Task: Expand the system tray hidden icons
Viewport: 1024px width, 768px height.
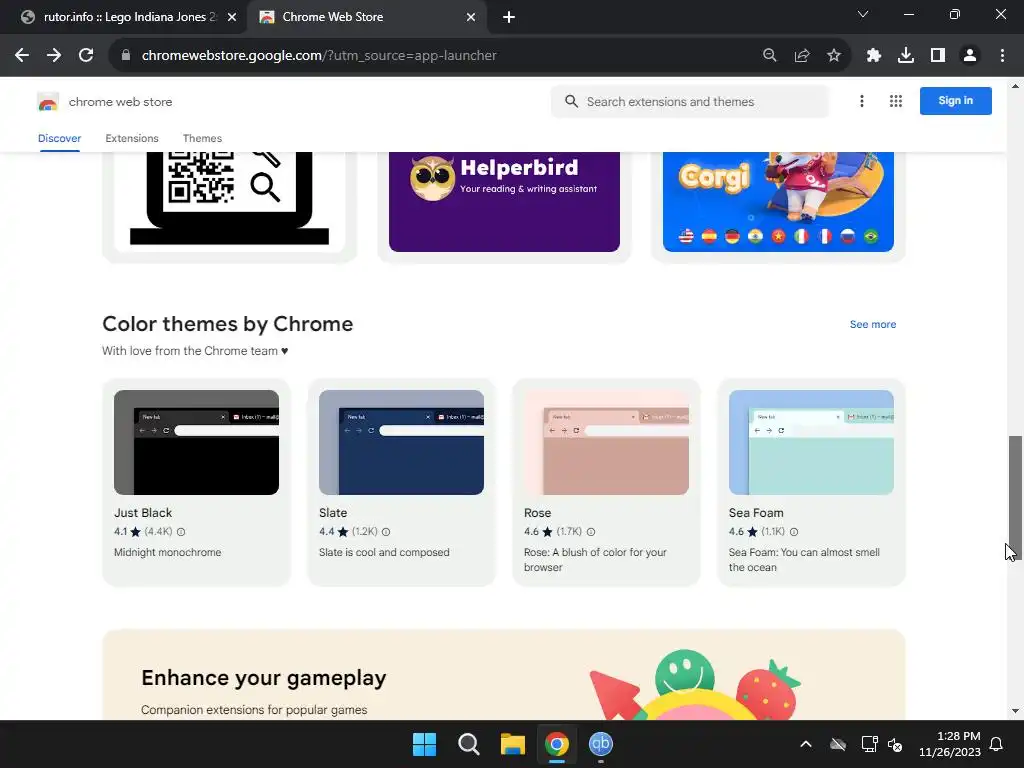Action: coord(806,744)
